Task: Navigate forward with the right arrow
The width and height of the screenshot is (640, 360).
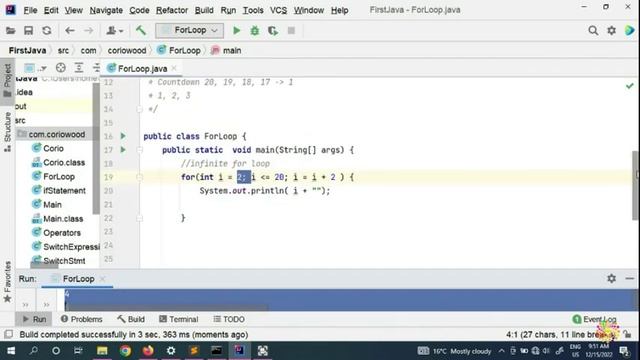Action: (88, 31)
